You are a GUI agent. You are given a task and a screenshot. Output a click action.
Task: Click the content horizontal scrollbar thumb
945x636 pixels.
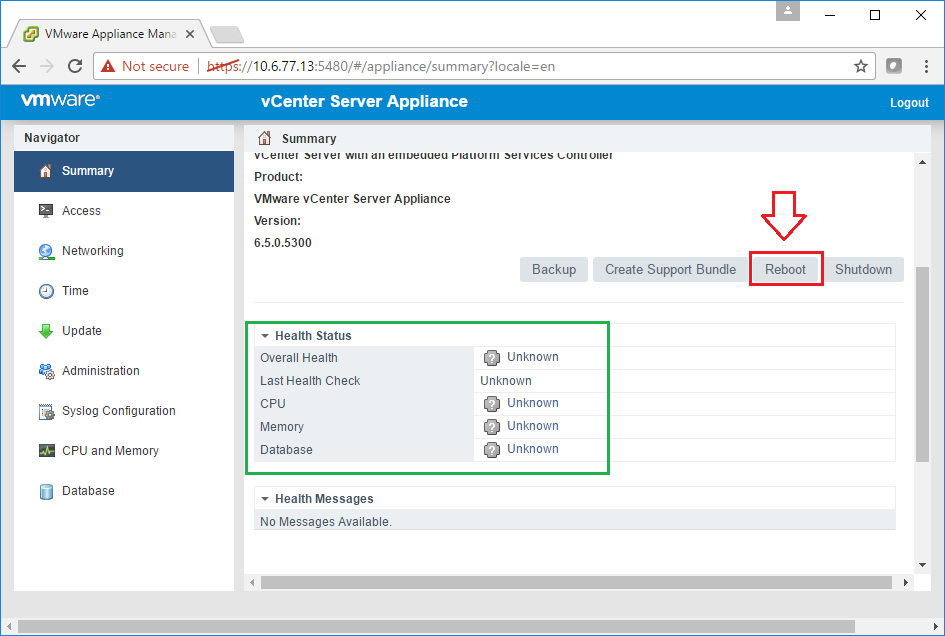576,582
